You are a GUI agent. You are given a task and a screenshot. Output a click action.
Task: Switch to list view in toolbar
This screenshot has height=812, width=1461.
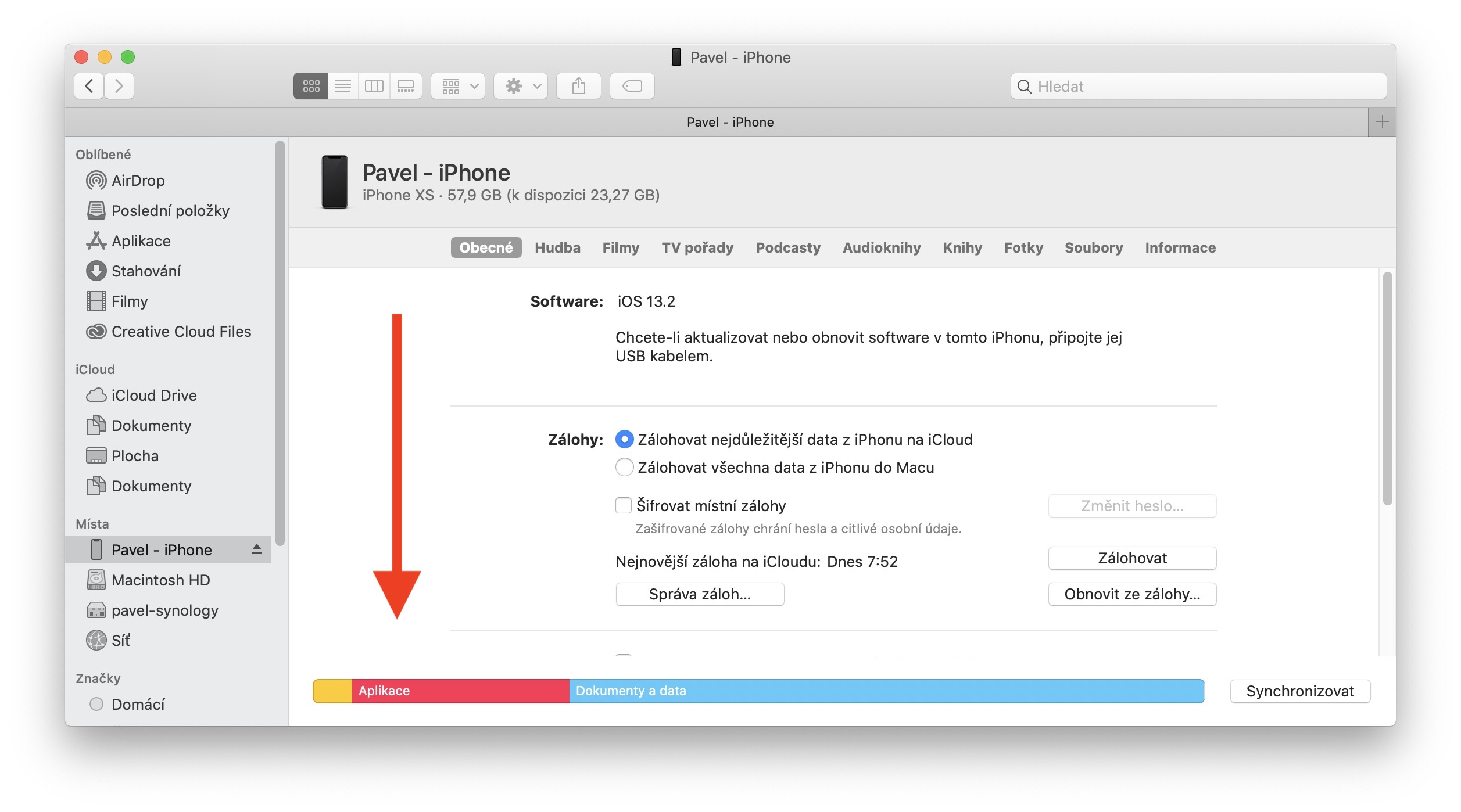(x=343, y=86)
